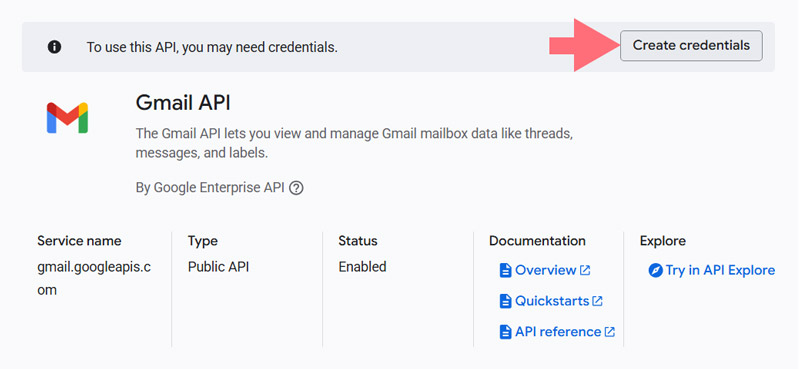Click the 'Documentation' column label
The width and height of the screenshot is (800, 369).
pos(537,241)
